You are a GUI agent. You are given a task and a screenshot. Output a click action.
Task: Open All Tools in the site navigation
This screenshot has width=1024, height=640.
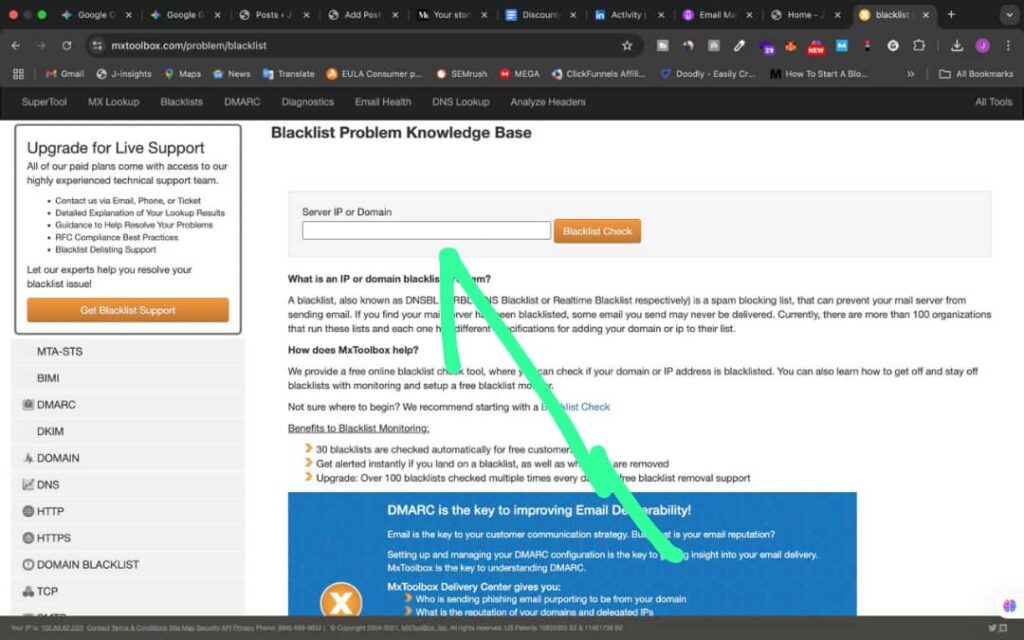coord(994,102)
